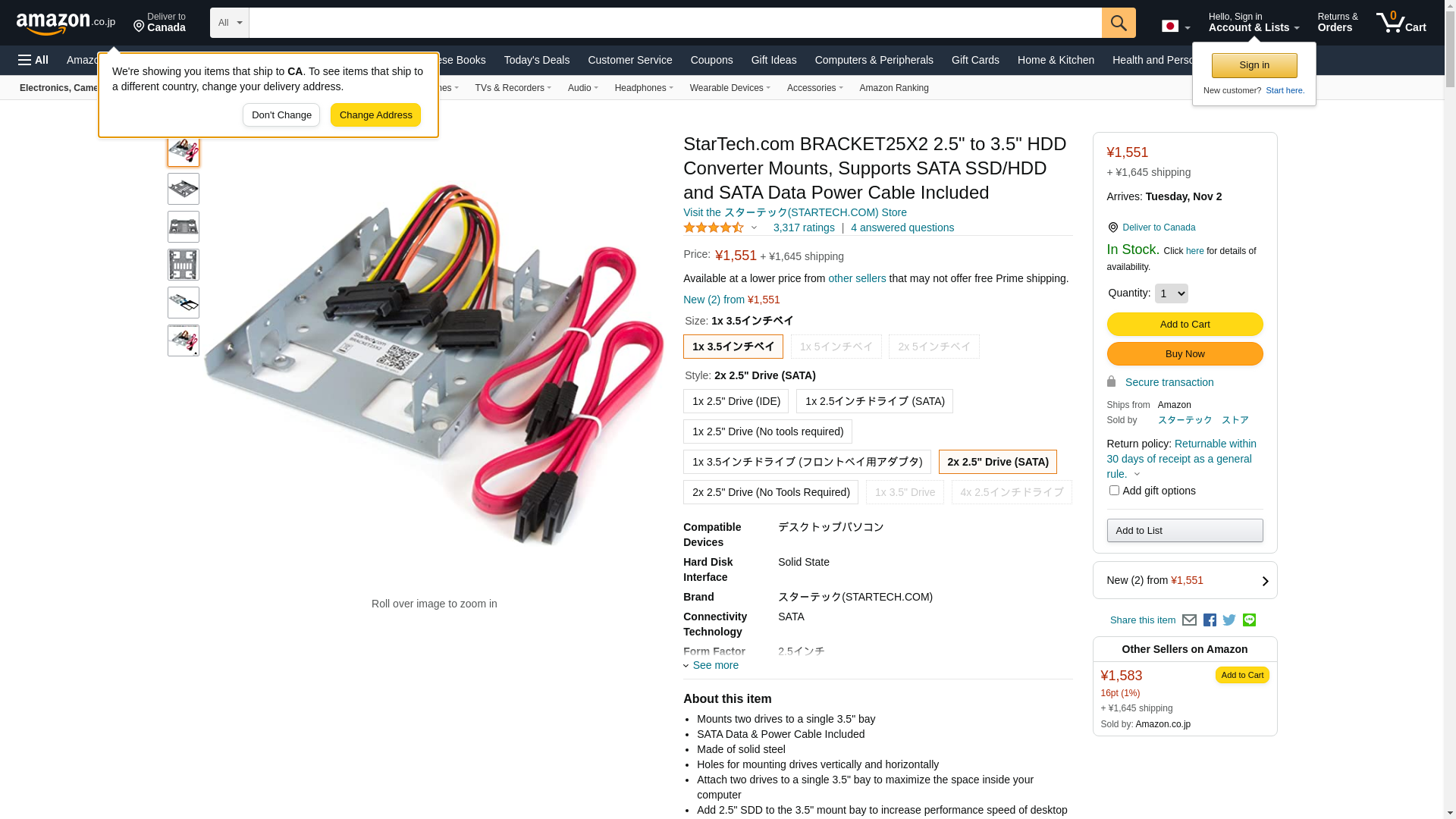This screenshot has height=819, width=1456.
Task: Share this item on Facebook
Action: pyautogui.click(x=1210, y=620)
